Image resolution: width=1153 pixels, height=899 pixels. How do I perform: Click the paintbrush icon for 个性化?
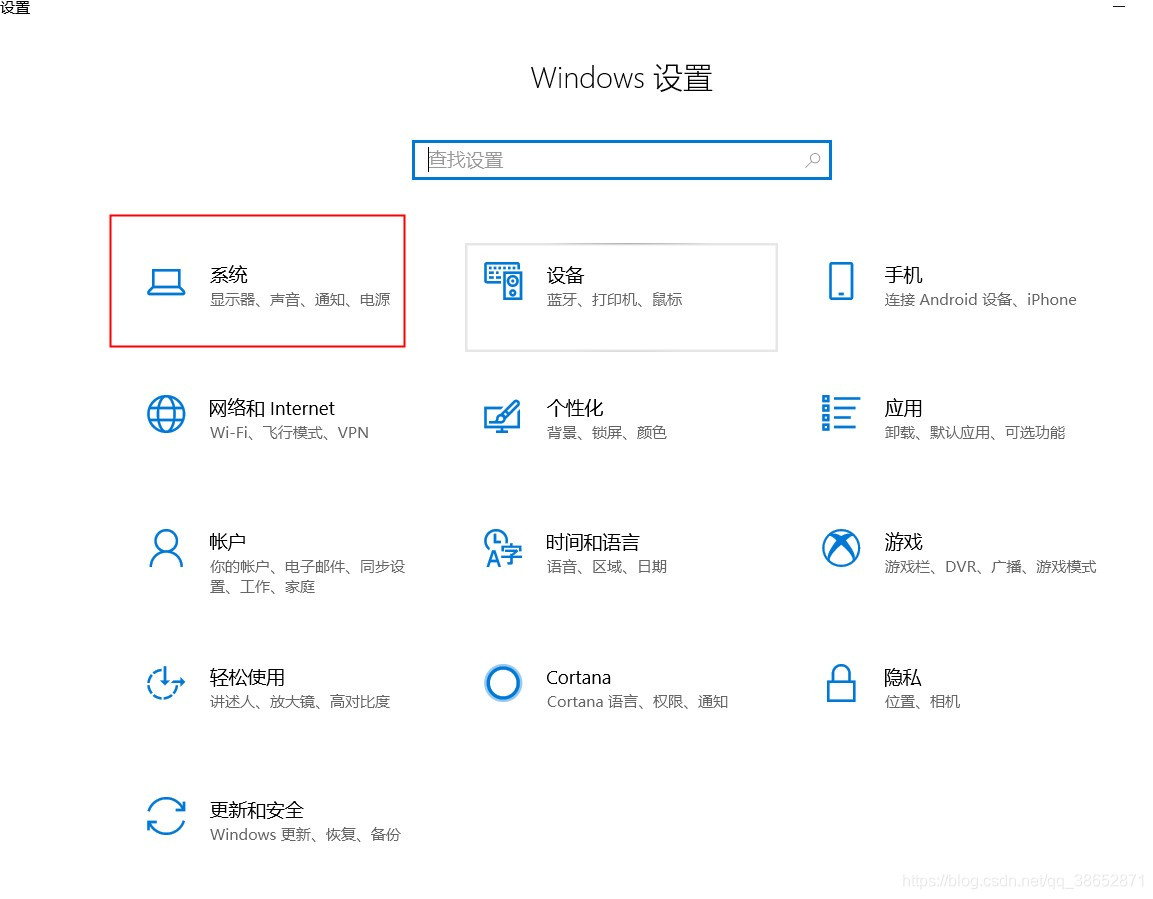pyautogui.click(x=503, y=416)
